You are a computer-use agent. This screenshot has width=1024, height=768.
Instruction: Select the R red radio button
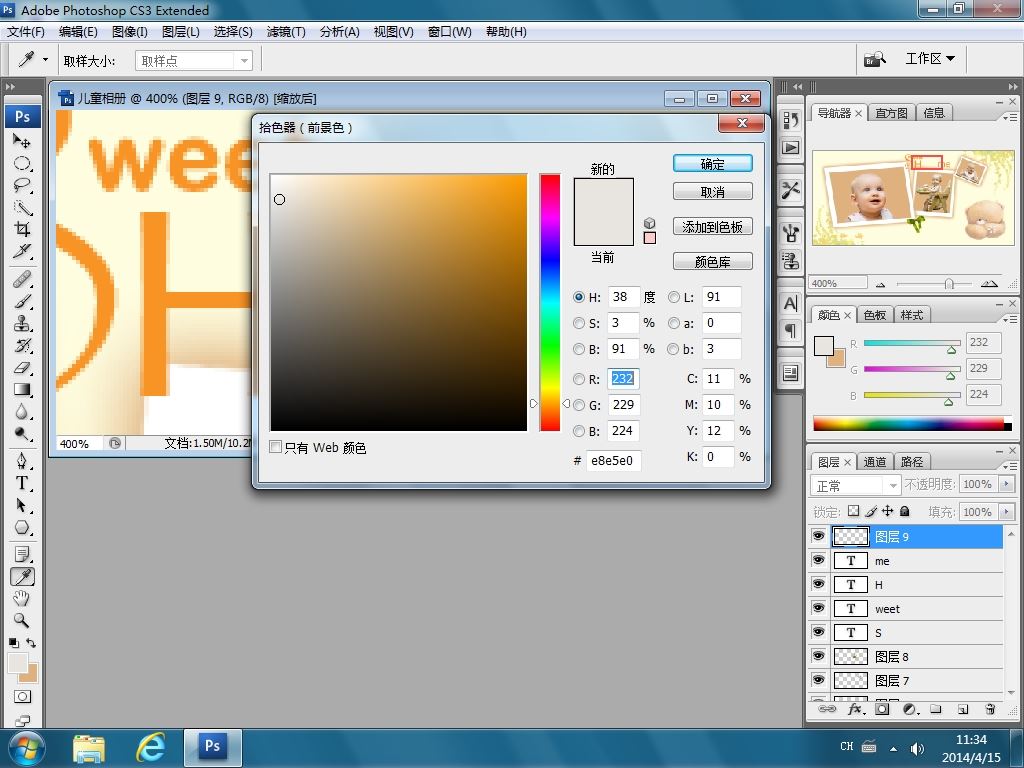click(x=579, y=379)
